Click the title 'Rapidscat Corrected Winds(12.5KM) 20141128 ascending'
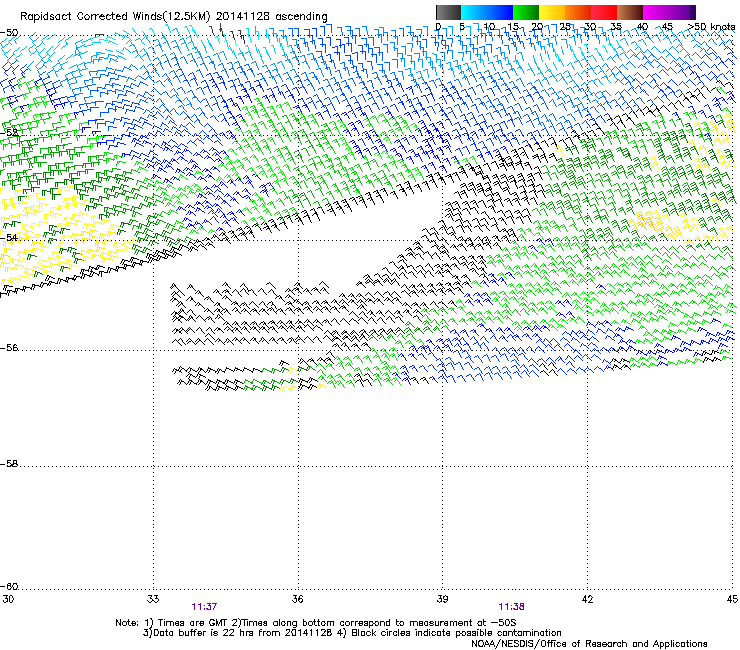Image resolution: width=740 pixels, height=650 pixels. 174,17
